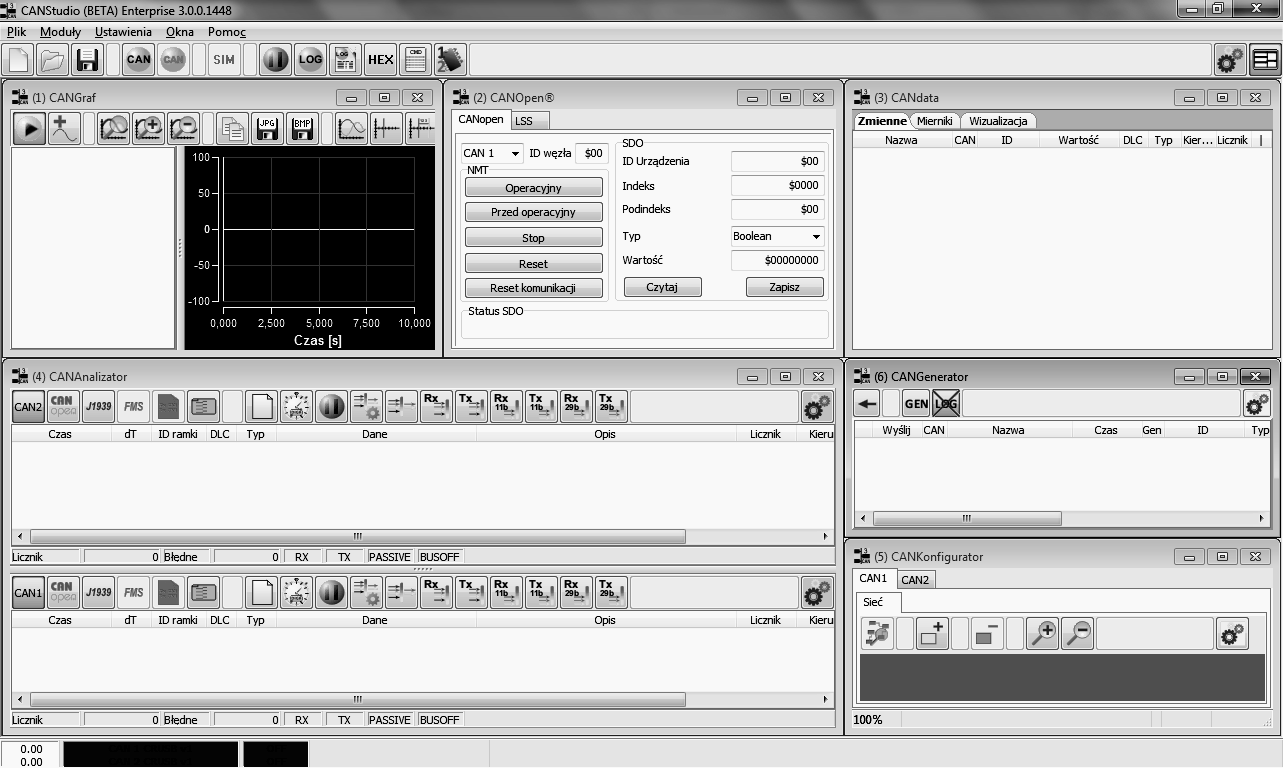Image resolution: width=1283 pixels, height=768 pixels.
Task: Open CAN1 analyzer settings gears
Action: pos(817,592)
